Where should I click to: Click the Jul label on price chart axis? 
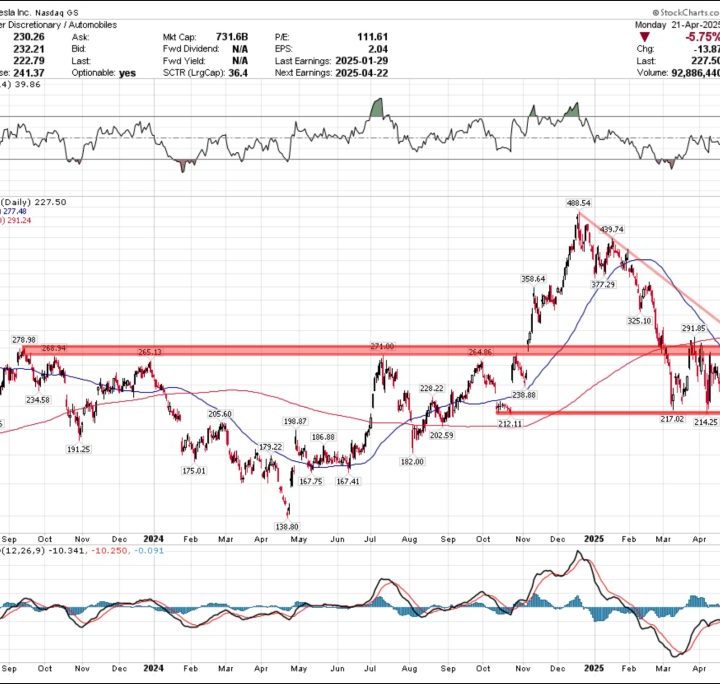coord(370,539)
